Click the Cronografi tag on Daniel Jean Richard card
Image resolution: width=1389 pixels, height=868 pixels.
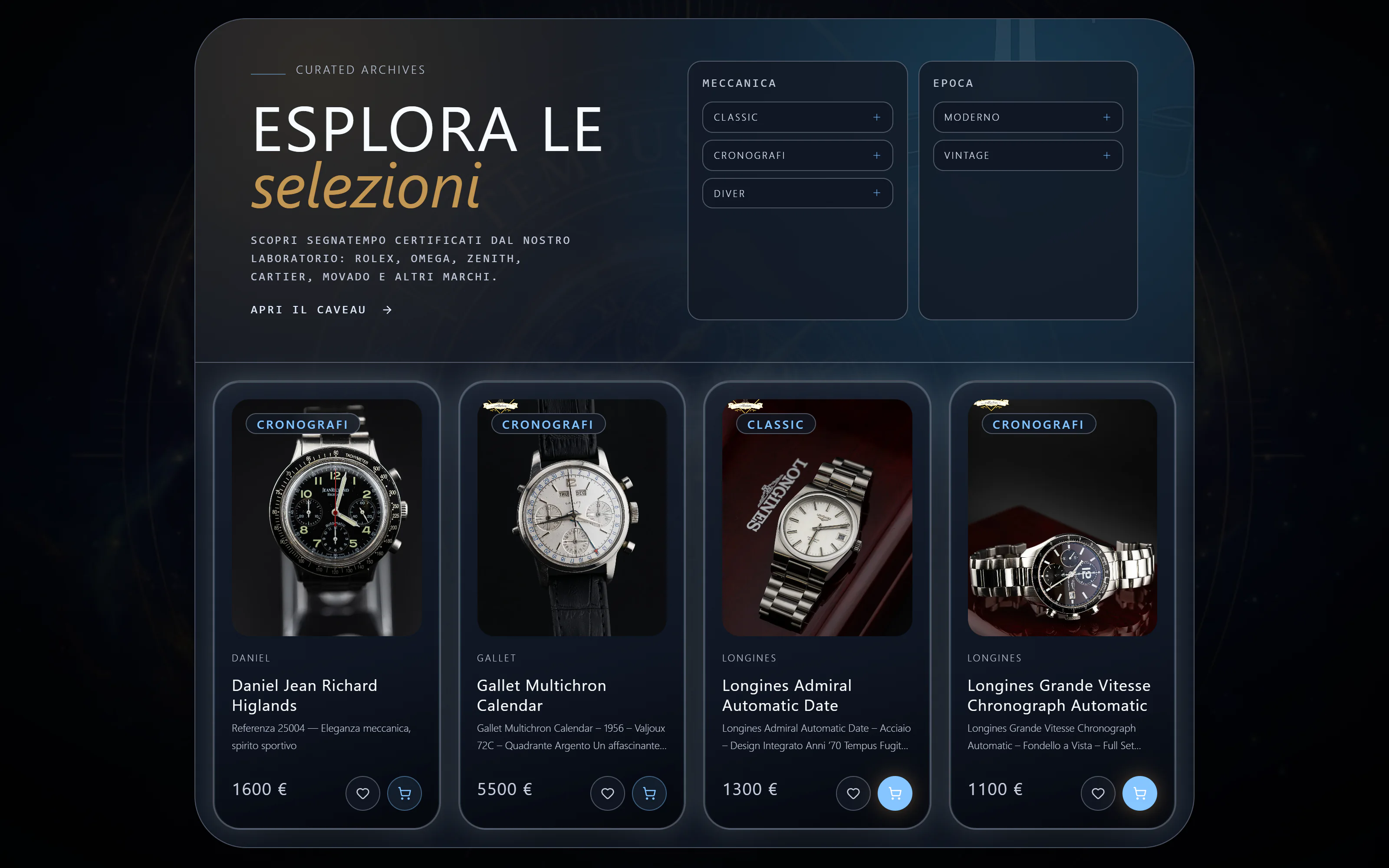click(x=303, y=424)
